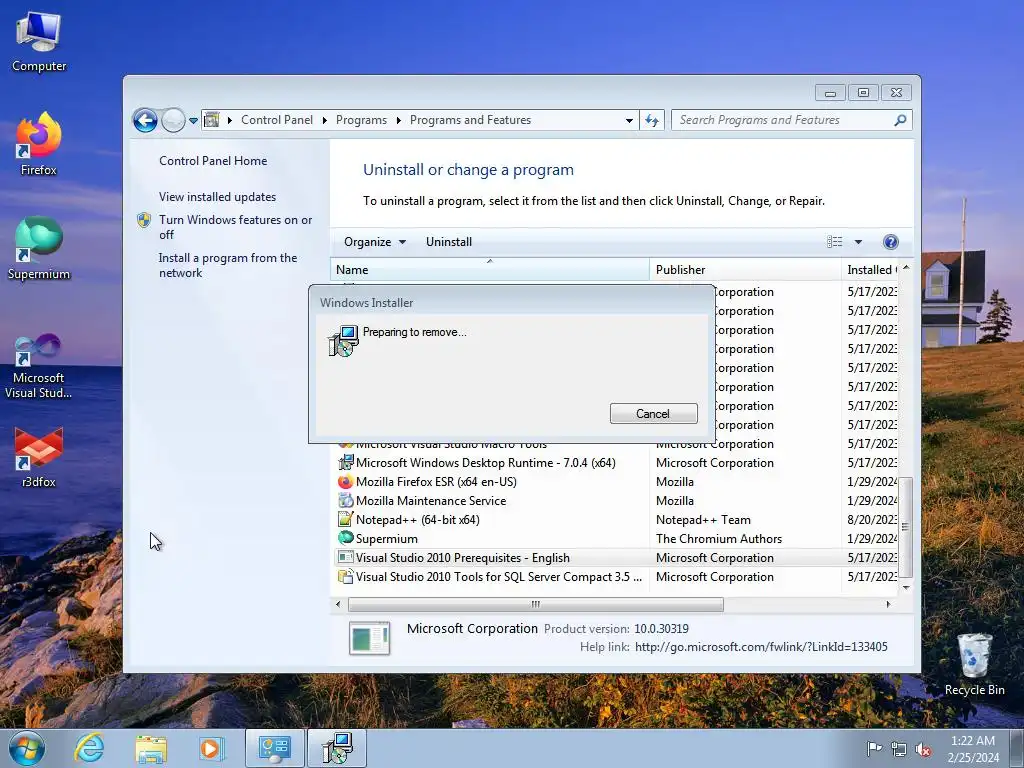Image resolution: width=1024 pixels, height=768 pixels.
Task: Click the muted volume tray icon
Action: [x=923, y=749]
